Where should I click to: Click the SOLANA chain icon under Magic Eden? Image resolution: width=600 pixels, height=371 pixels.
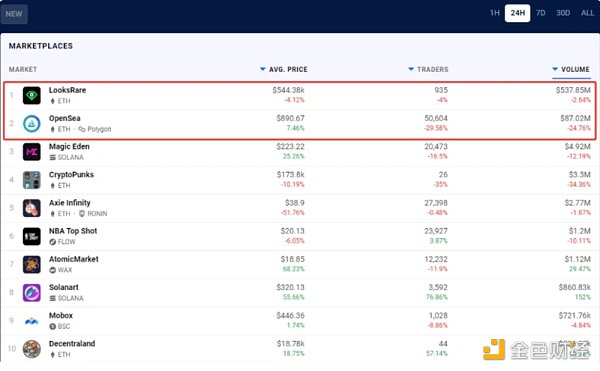pos(53,158)
